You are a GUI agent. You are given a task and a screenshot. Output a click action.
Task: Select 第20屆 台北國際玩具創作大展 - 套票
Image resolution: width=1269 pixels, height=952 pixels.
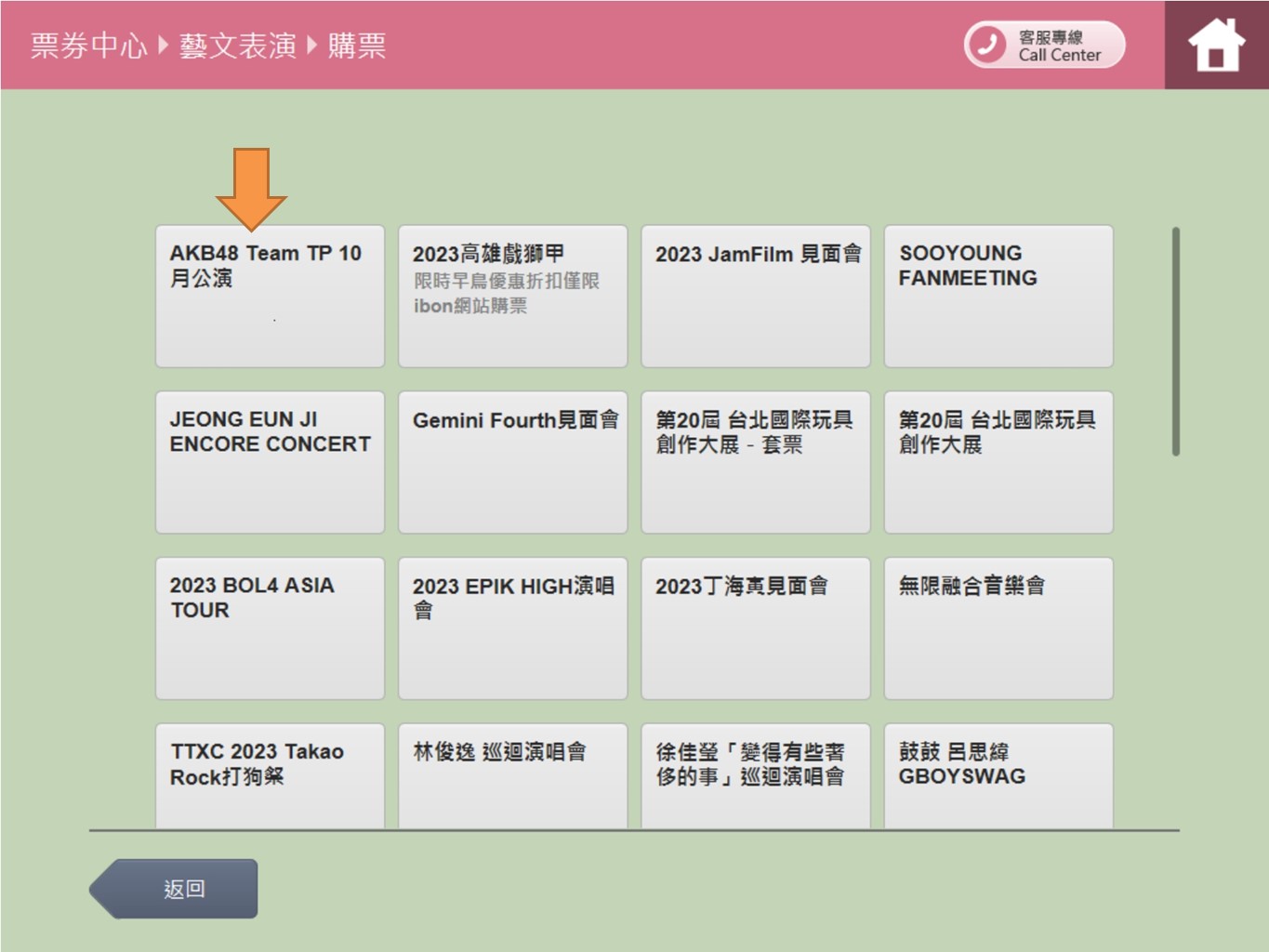tap(755, 462)
